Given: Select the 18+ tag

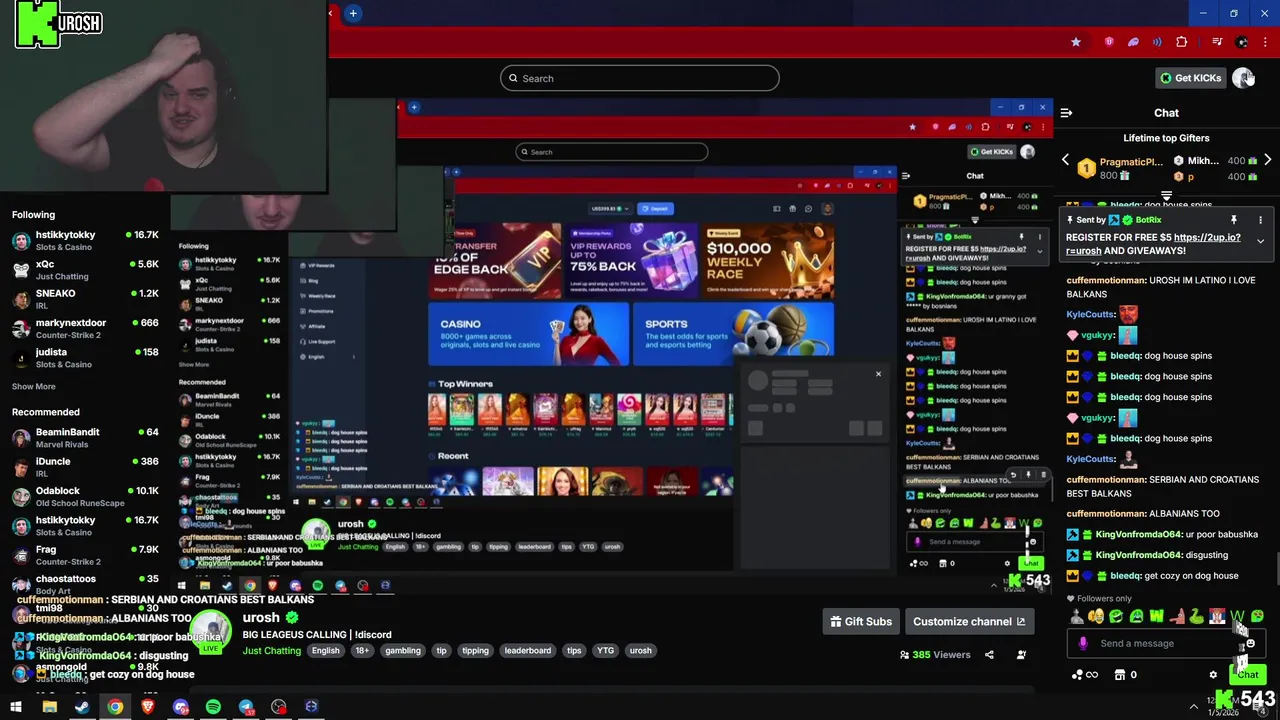Looking at the screenshot, I should pyautogui.click(x=362, y=651).
